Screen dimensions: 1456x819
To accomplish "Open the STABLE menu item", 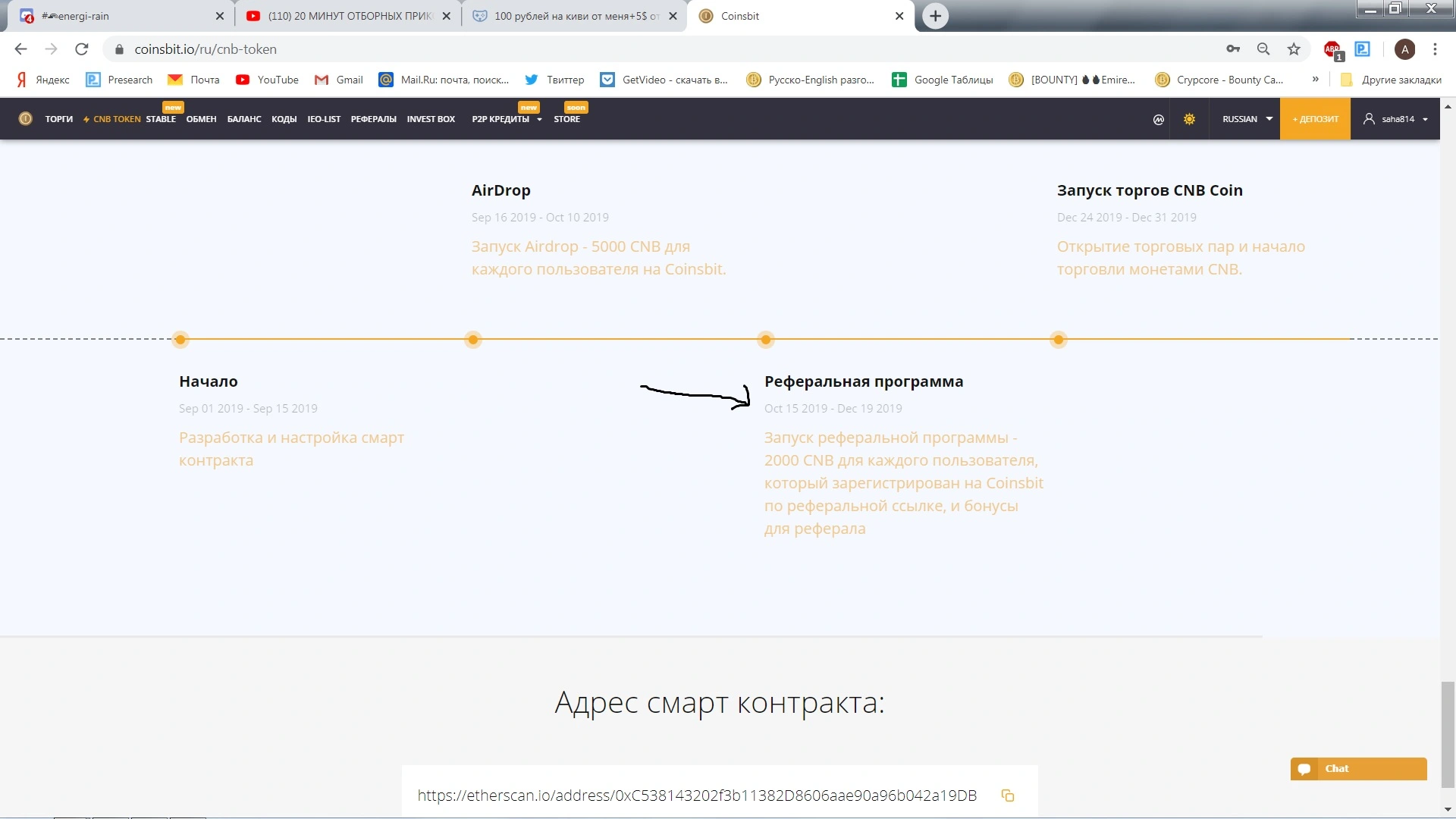I will (161, 119).
